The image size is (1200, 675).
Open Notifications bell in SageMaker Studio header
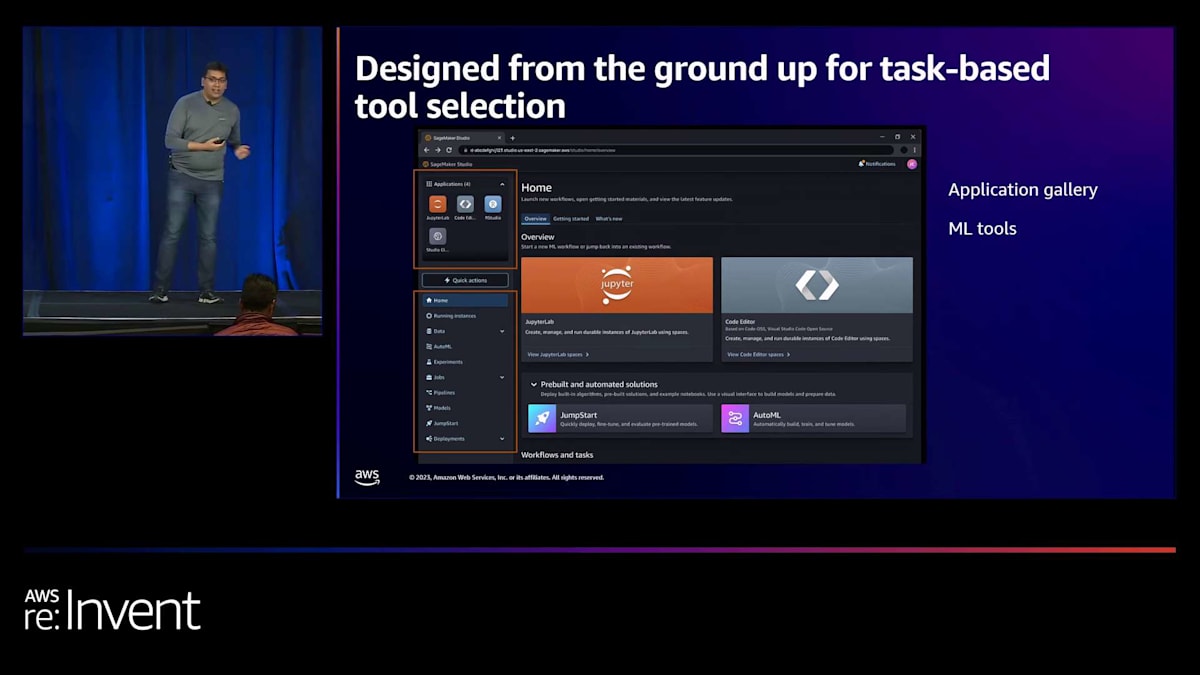pos(877,164)
